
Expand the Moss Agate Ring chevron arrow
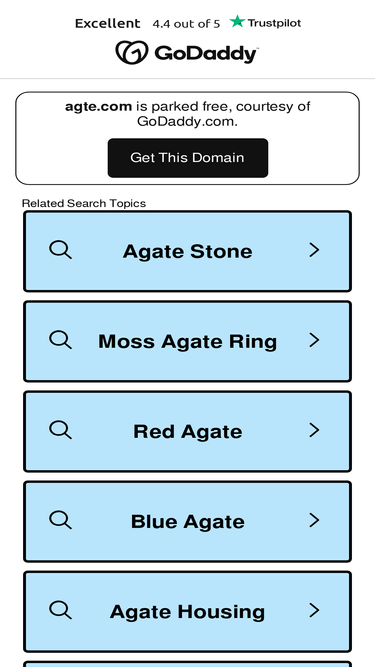pos(314,340)
